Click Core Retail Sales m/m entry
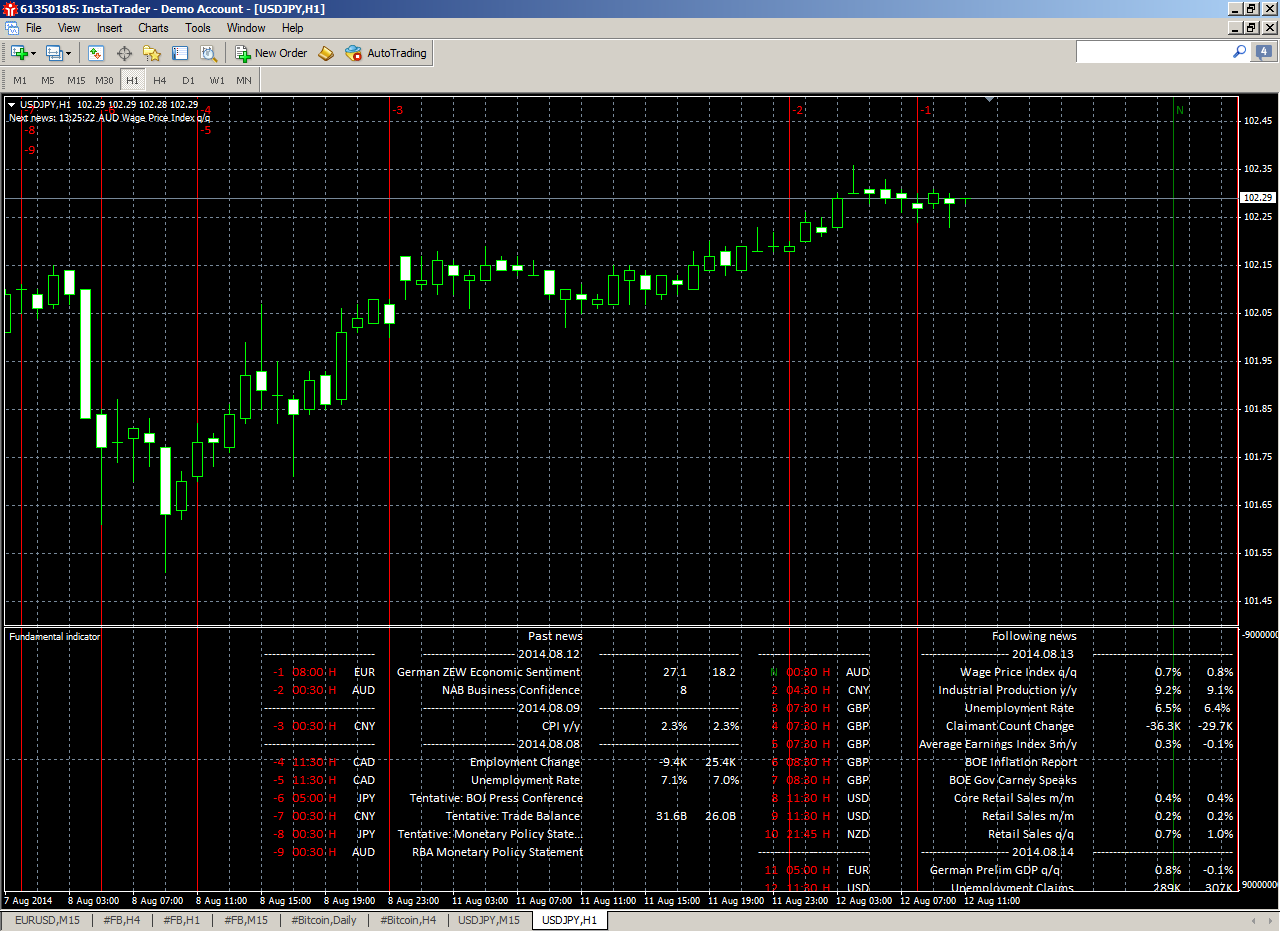Image resolution: width=1280 pixels, height=932 pixels. pos(1015,798)
